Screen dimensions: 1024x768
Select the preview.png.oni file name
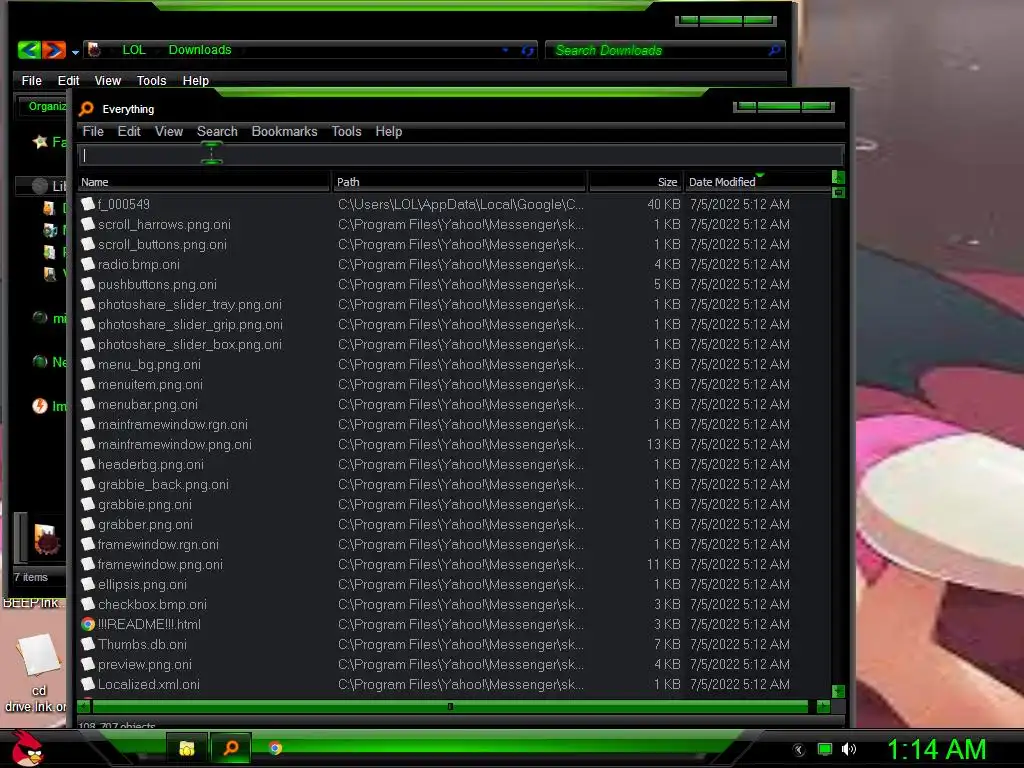point(144,664)
